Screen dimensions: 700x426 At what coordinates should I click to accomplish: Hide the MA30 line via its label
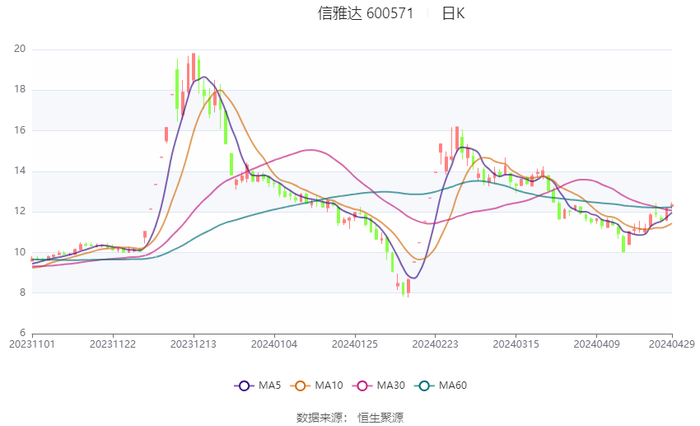click(391, 385)
